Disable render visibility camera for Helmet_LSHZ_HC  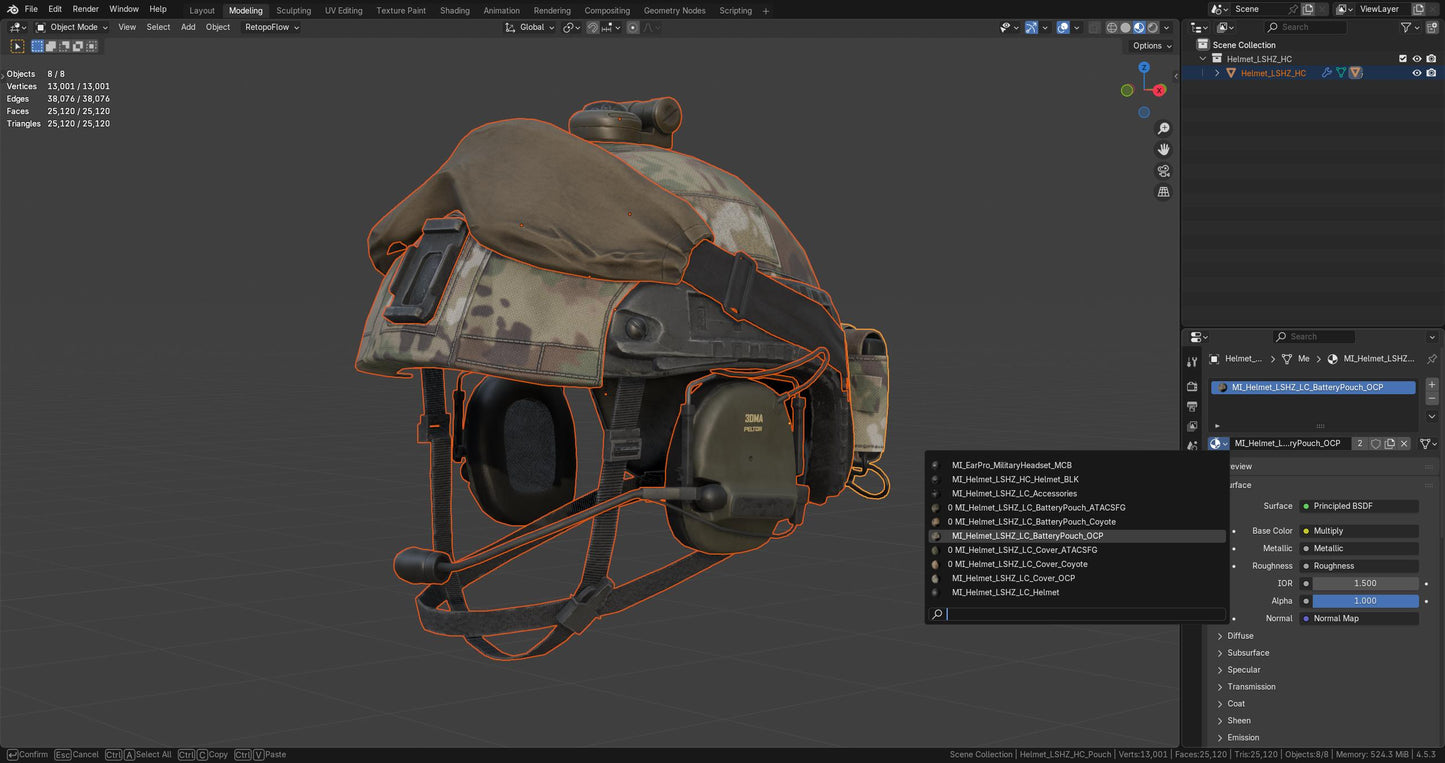click(x=1431, y=72)
